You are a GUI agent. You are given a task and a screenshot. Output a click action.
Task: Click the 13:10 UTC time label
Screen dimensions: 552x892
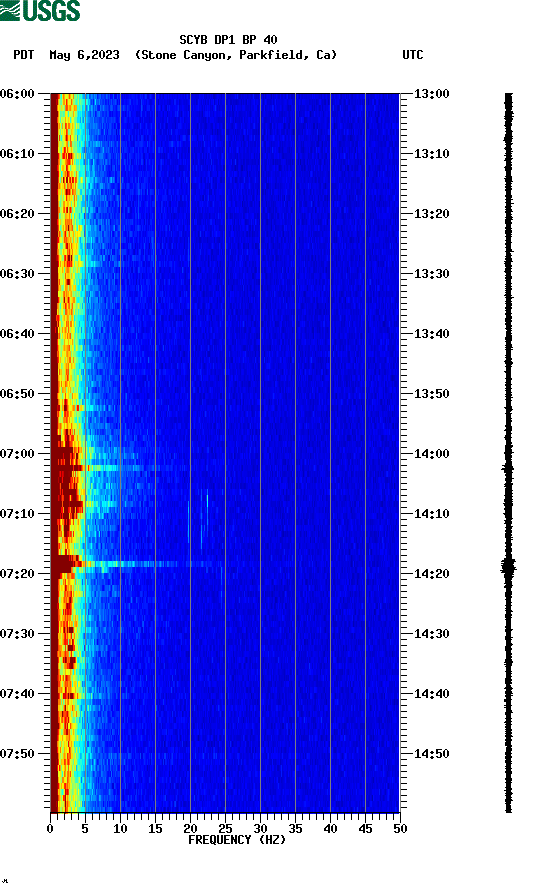431,154
